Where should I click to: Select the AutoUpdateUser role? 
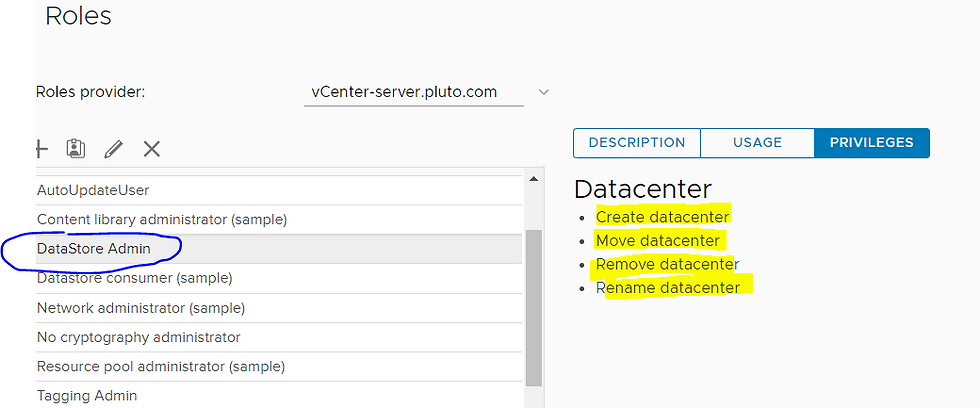93,190
